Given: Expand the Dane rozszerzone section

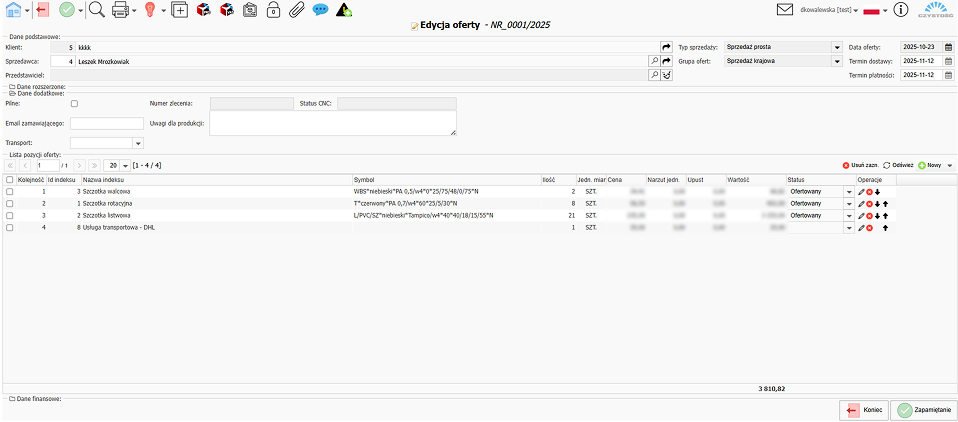Looking at the screenshot, I should [37, 87].
